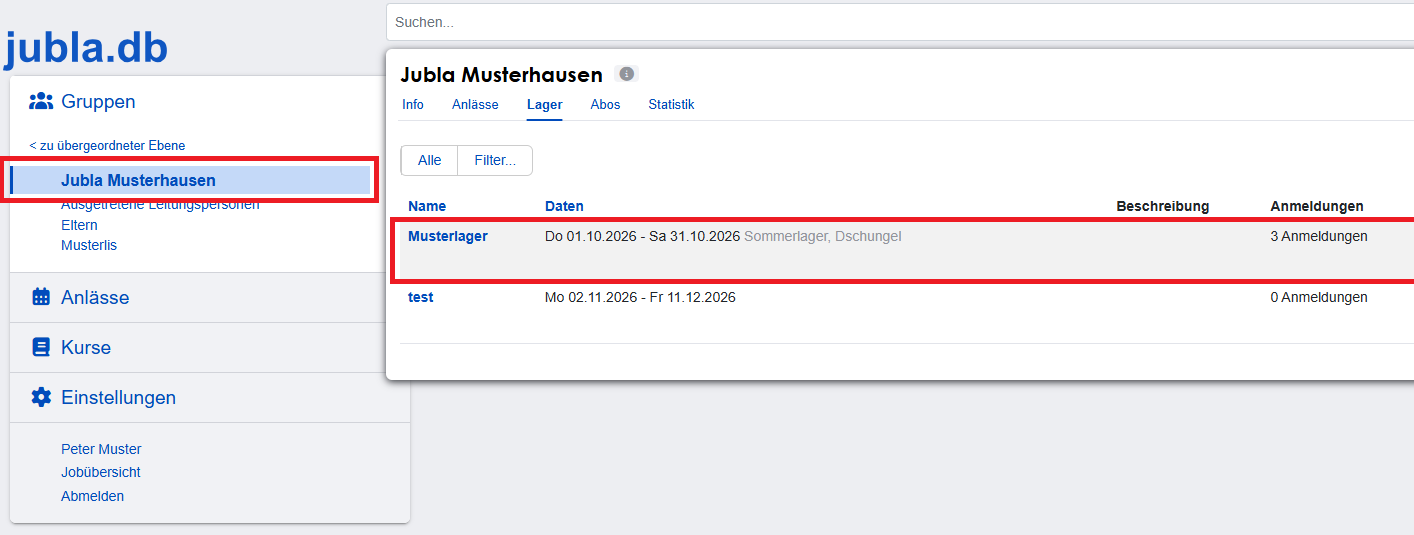This screenshot has width=1414, height=535.
Task: Switch to the Anlässe tab
Action: pyautogui.click(x=475, y=104)
